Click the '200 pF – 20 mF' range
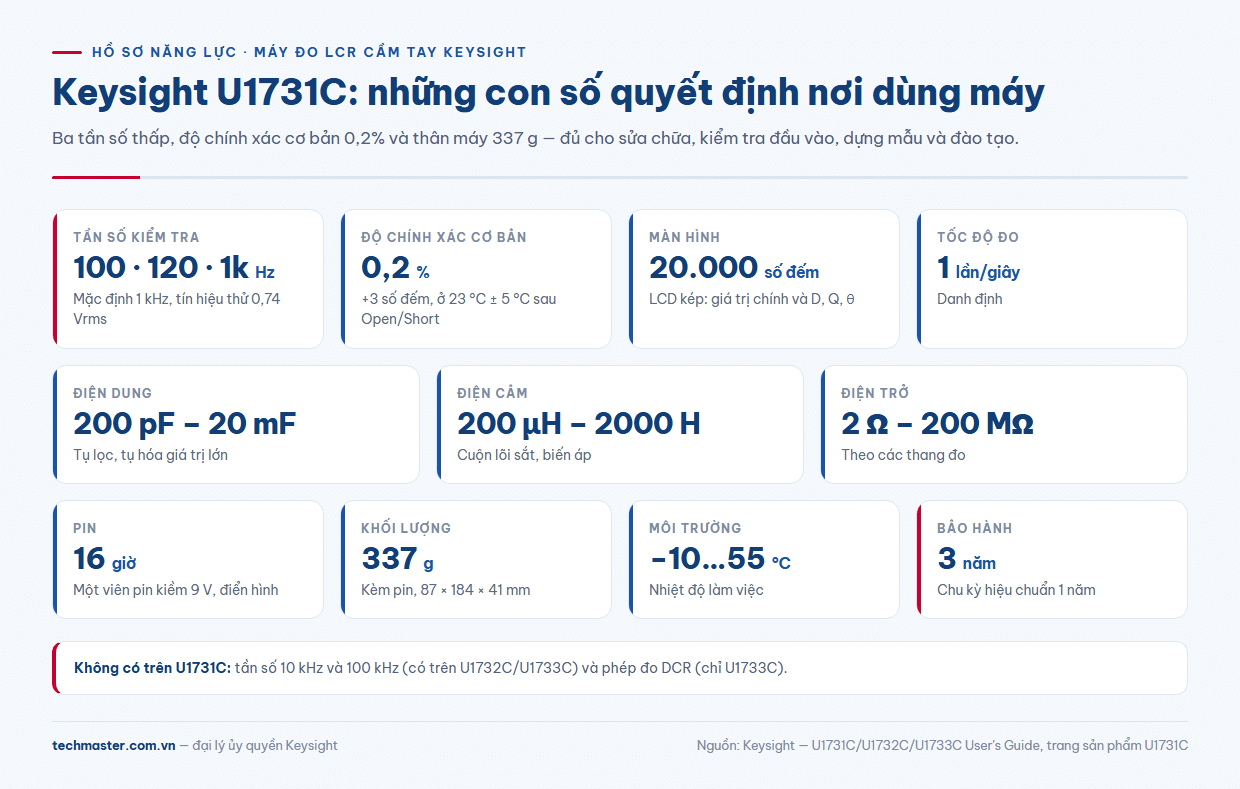Image resolution: width=1240 pixels, height=789 pixels. pyautogui.click(x=184, y=424)
